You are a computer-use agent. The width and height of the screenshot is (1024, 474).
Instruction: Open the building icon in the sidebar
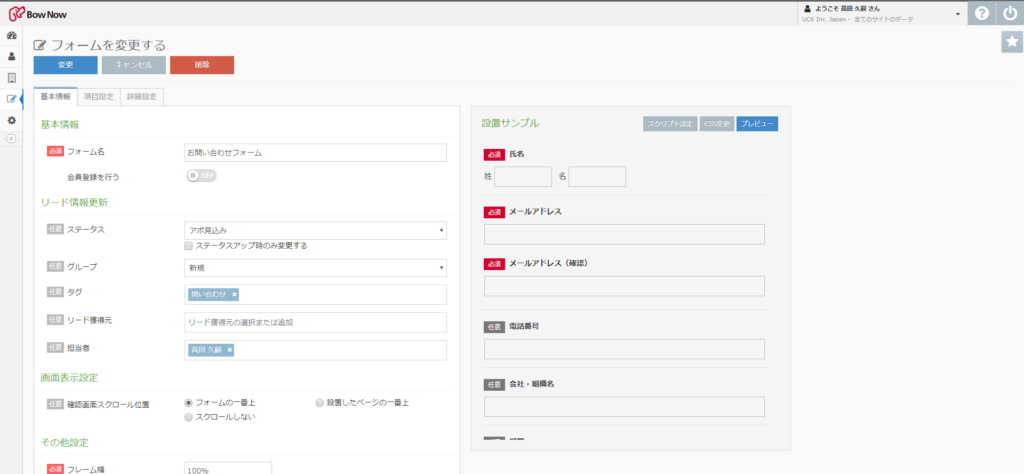pos(11,77)
